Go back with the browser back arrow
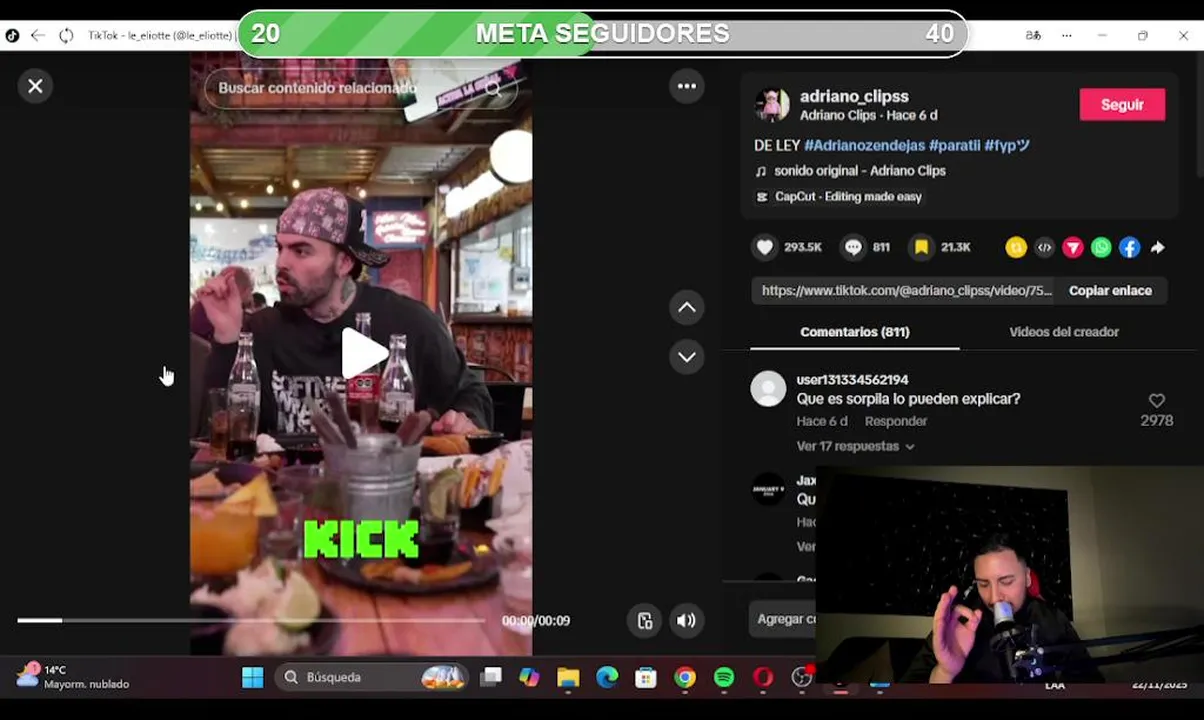The height and width of the screenshot is (720, 1204). pos(38,35)
